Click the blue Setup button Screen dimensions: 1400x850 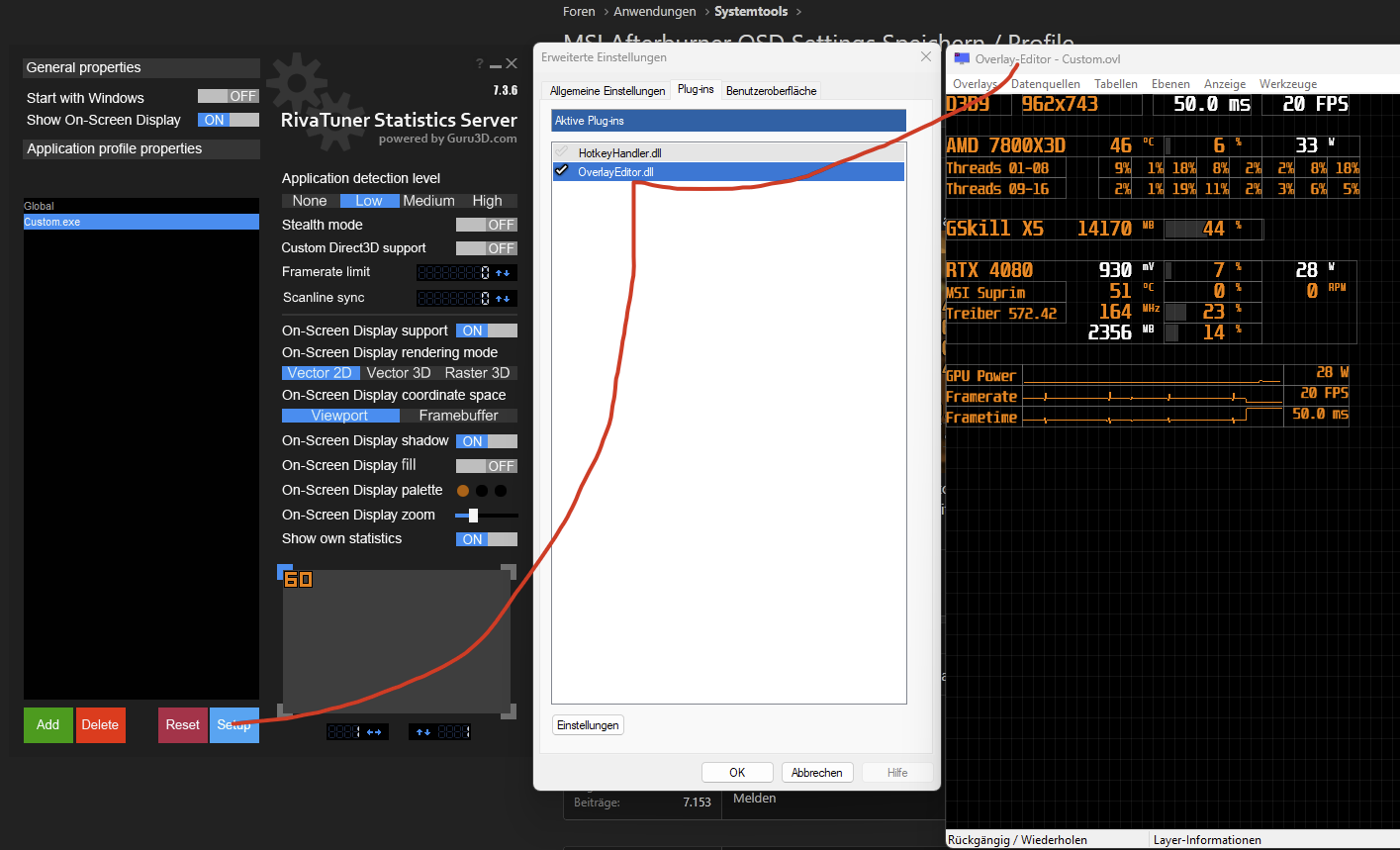pos(234,724)
